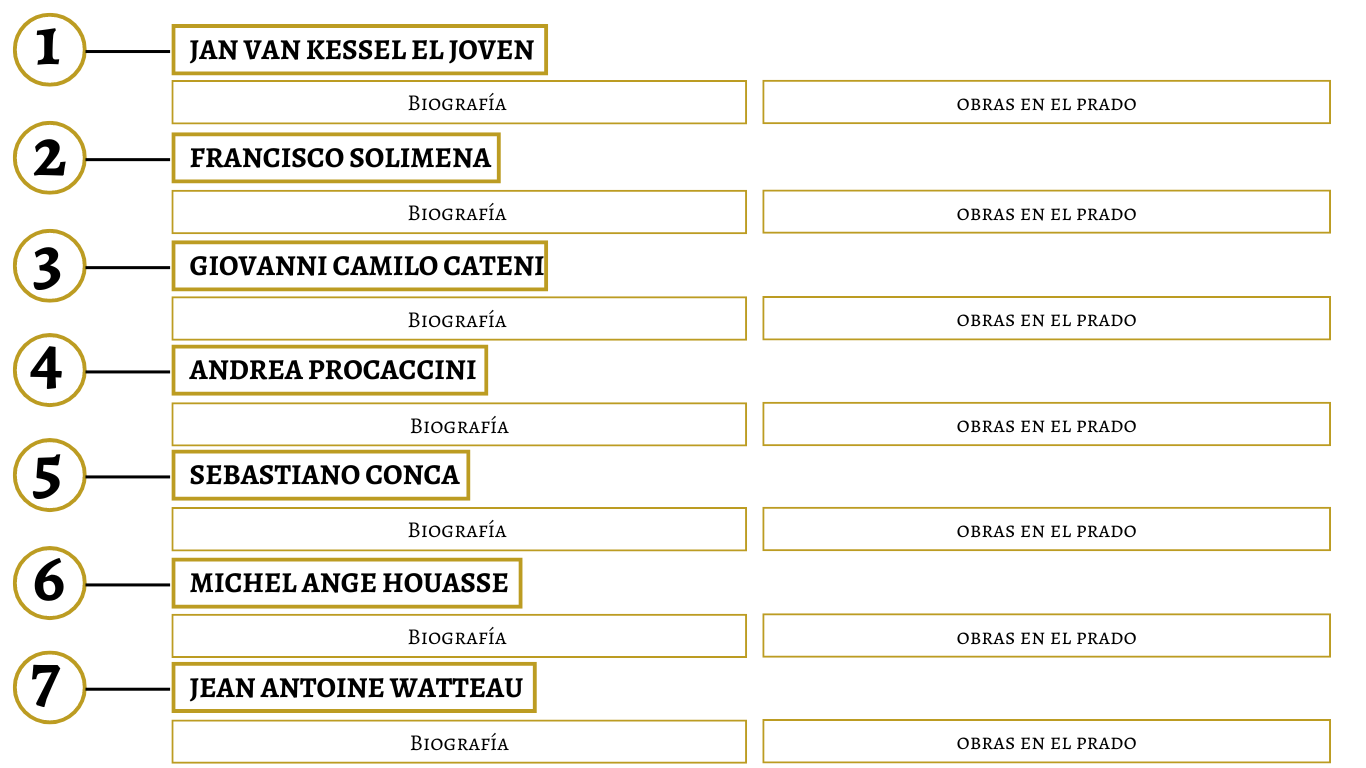
Task: Click the number 1 circle icon
Action: click(x=49, y=50)
